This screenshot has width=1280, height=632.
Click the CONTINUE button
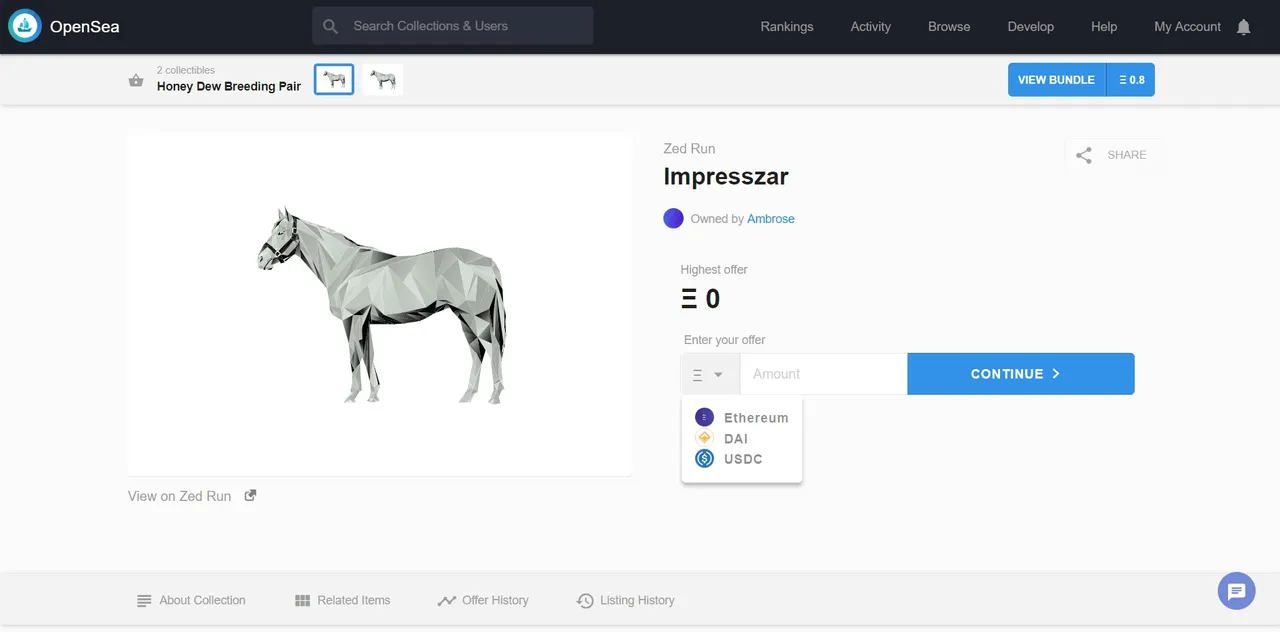point(1021,374)
